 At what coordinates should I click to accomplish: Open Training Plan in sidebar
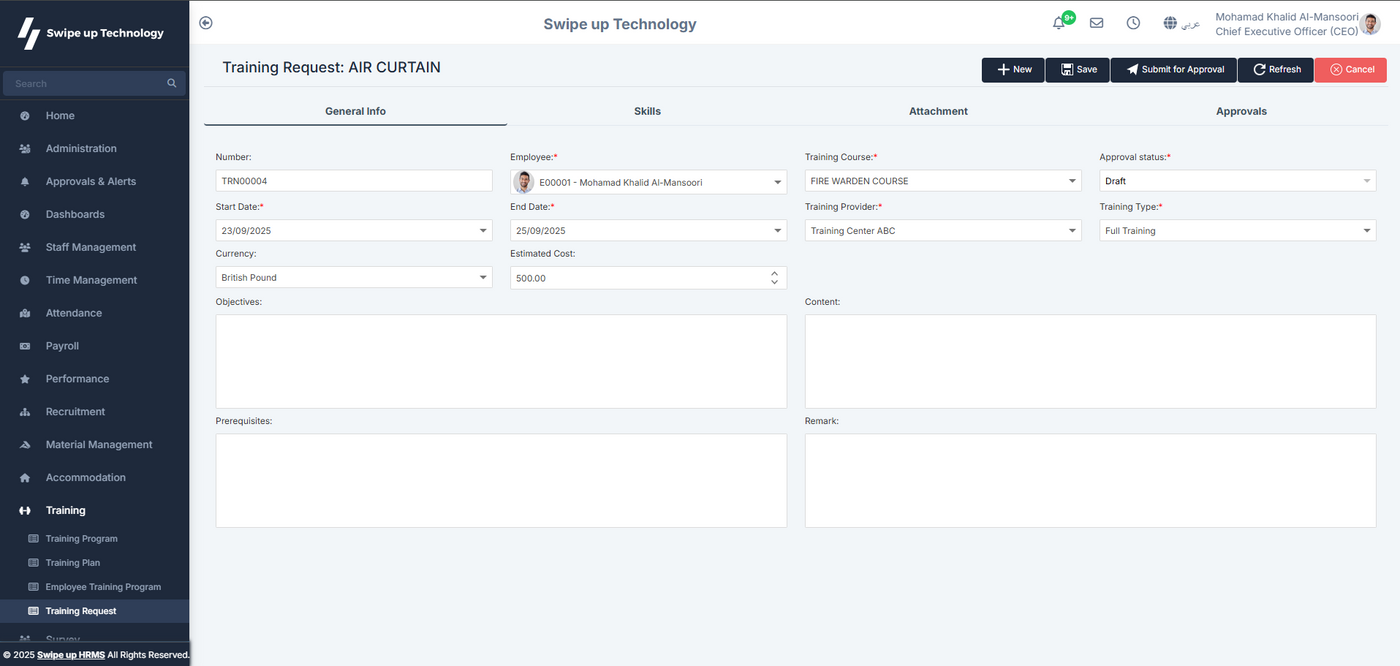[73, 563]
